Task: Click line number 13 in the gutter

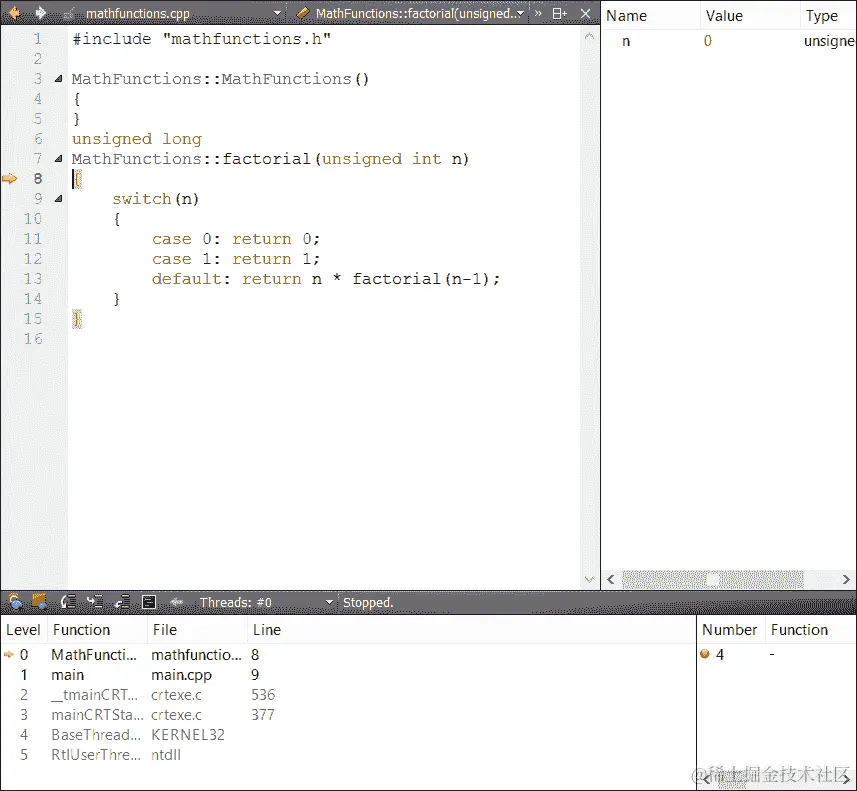Action: point(33,279)
